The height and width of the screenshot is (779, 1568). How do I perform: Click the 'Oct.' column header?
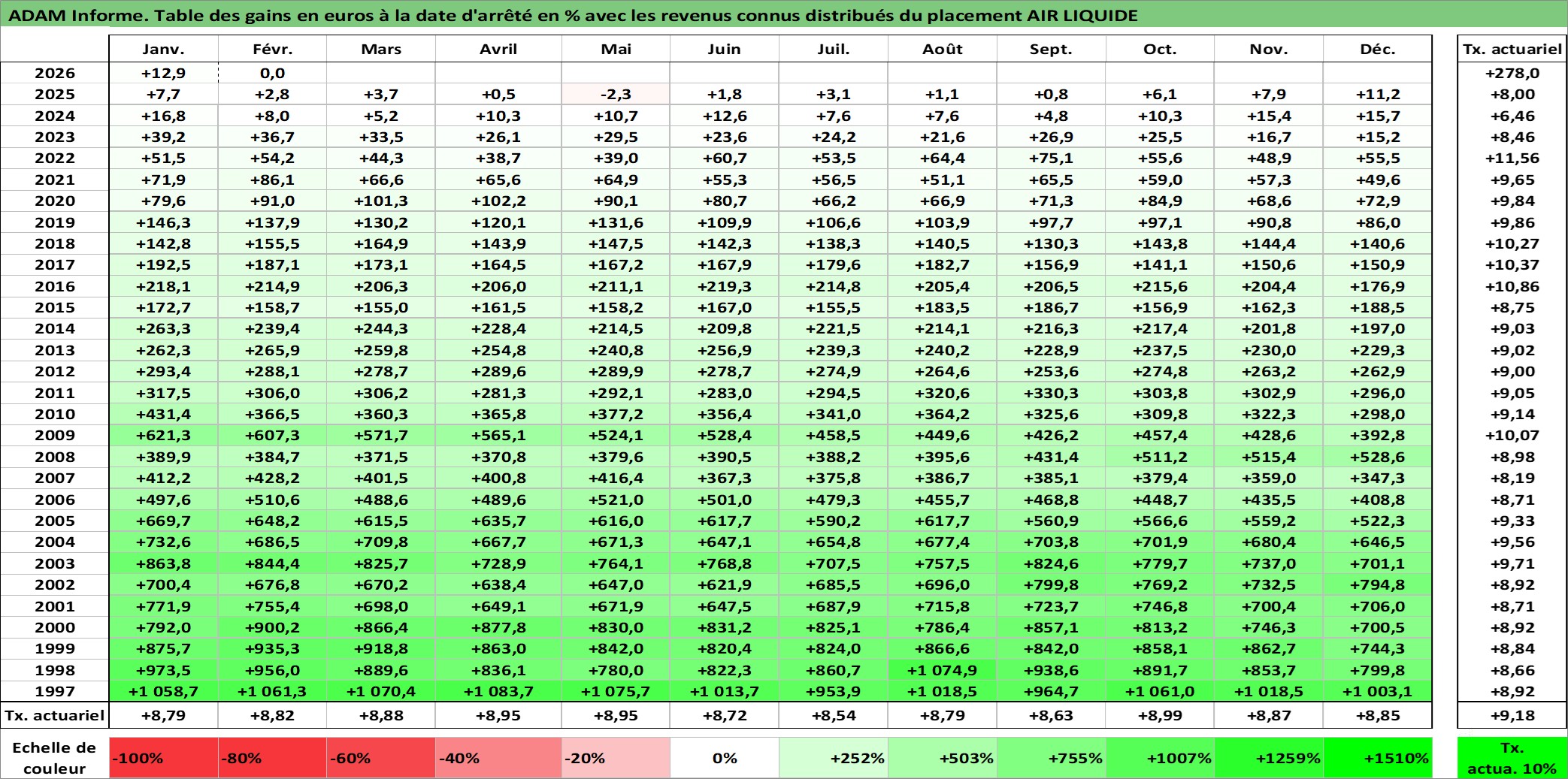click(1161, 49)
